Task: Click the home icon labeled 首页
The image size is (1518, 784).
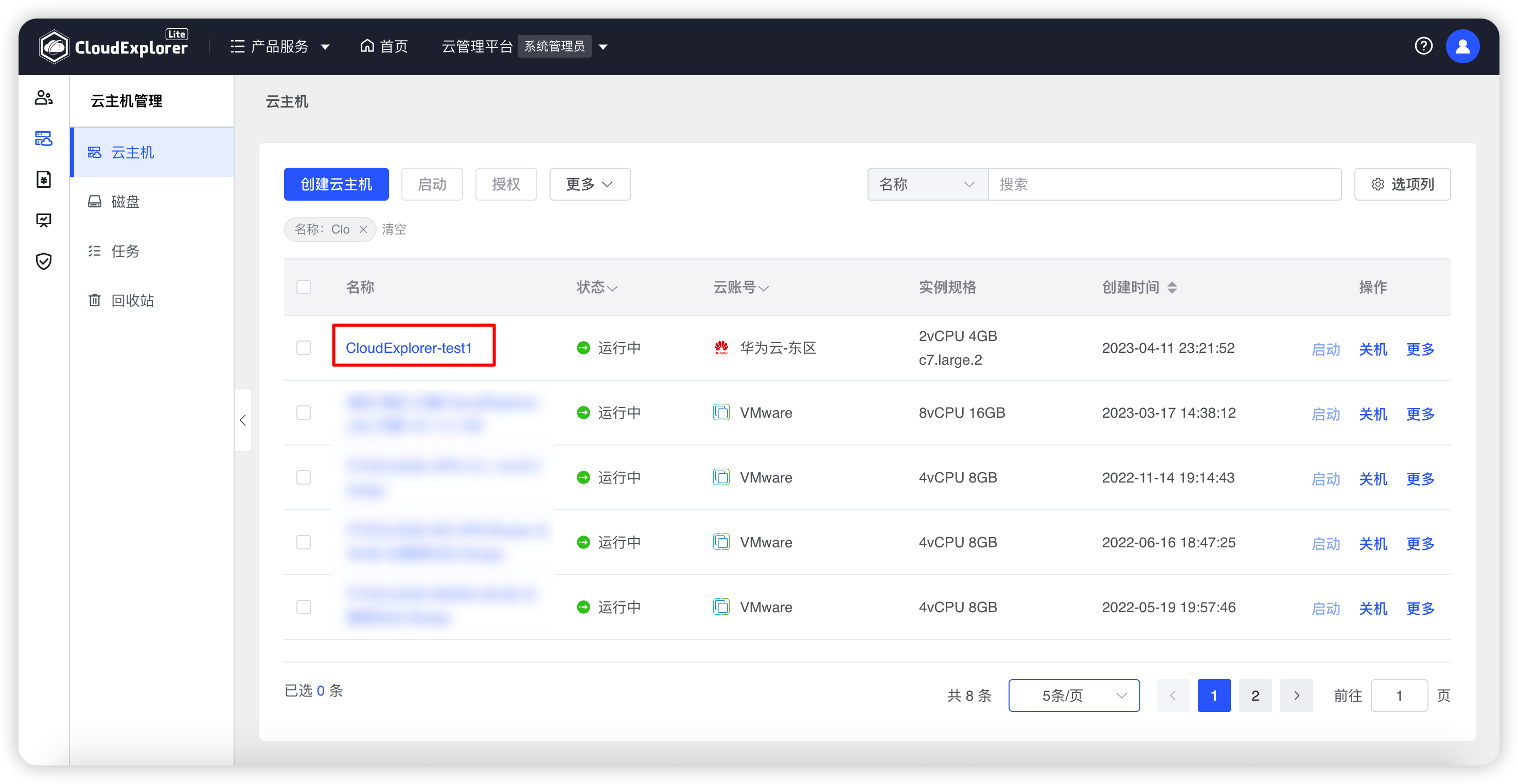Action: pyautogui.click(x=367, y=46)
